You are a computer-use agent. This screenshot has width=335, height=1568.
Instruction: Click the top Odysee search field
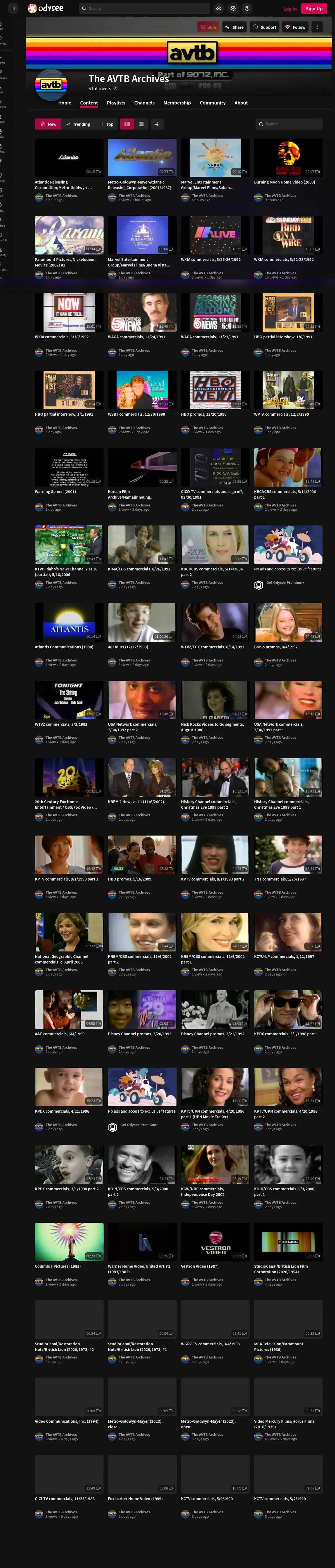(144, 9)
